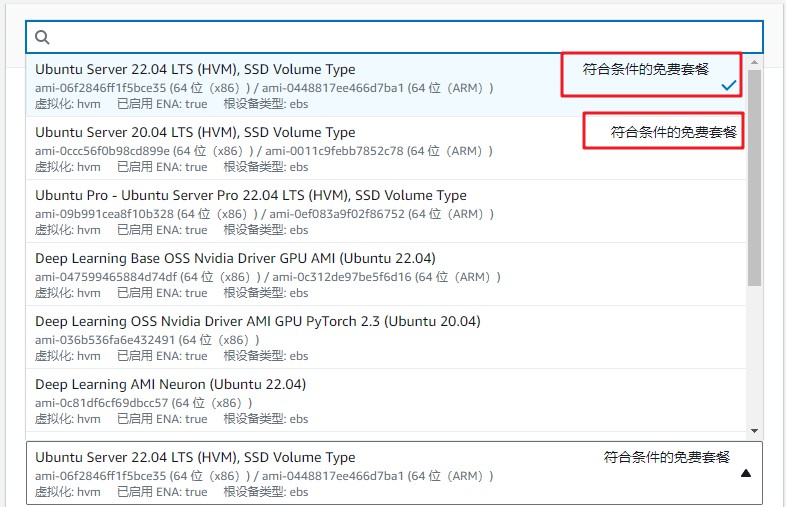Click ami-09b991cea8f10b328 ID text
Viewport: 786px width, 507px height.
tap(104, 214)
